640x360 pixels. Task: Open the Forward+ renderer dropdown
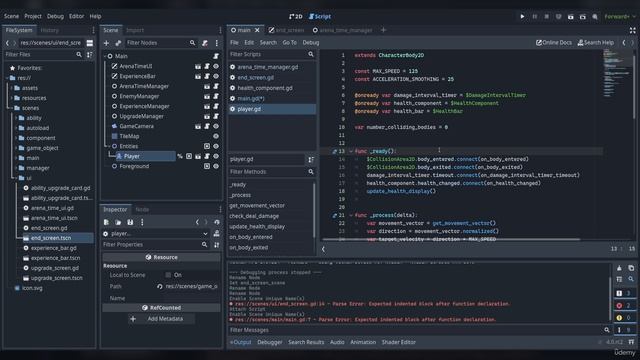[620, 17]
